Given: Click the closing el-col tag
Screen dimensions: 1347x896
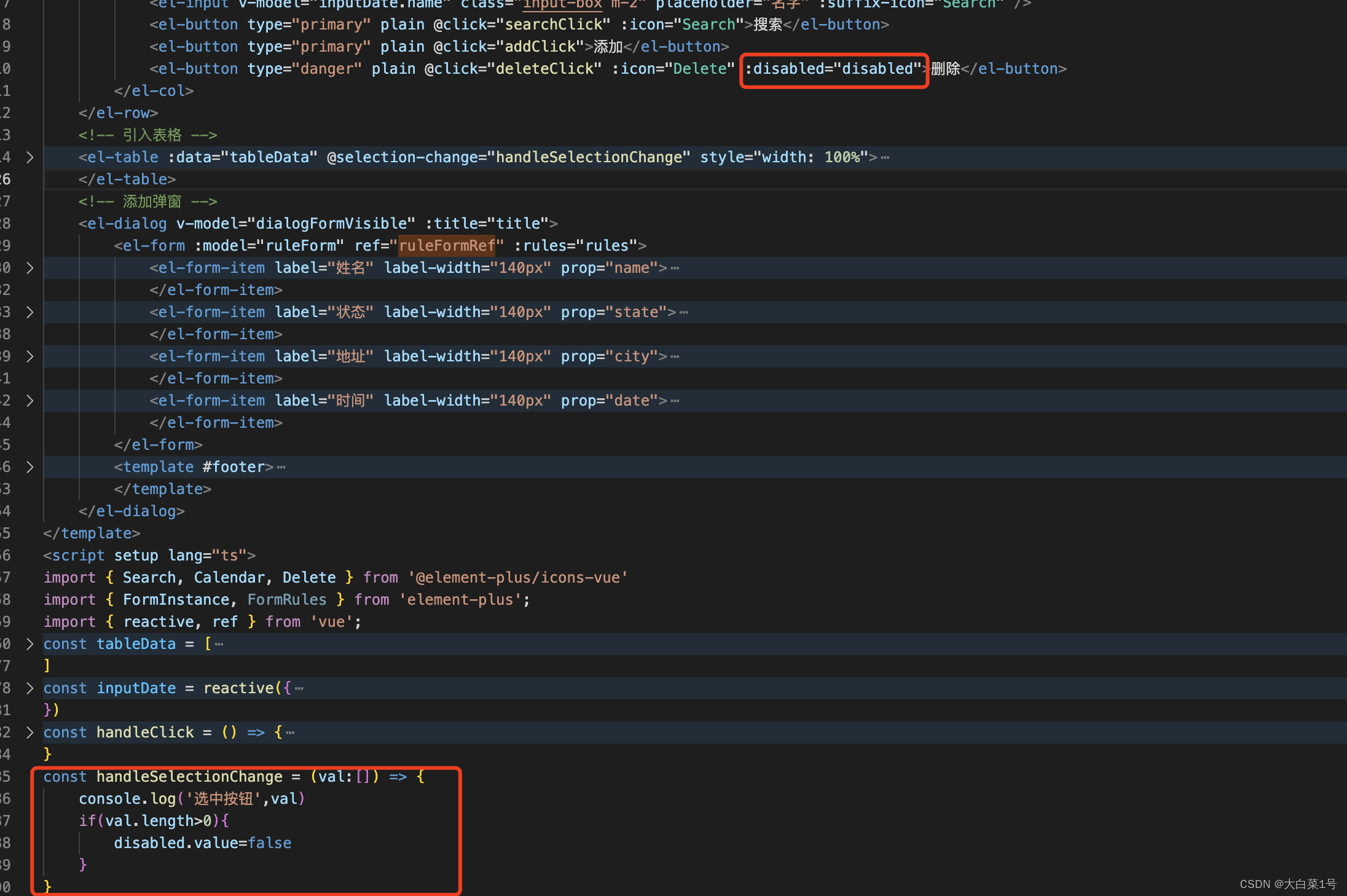Looking at the screenshot, I should pyautogui.click(x=154, y=91).
